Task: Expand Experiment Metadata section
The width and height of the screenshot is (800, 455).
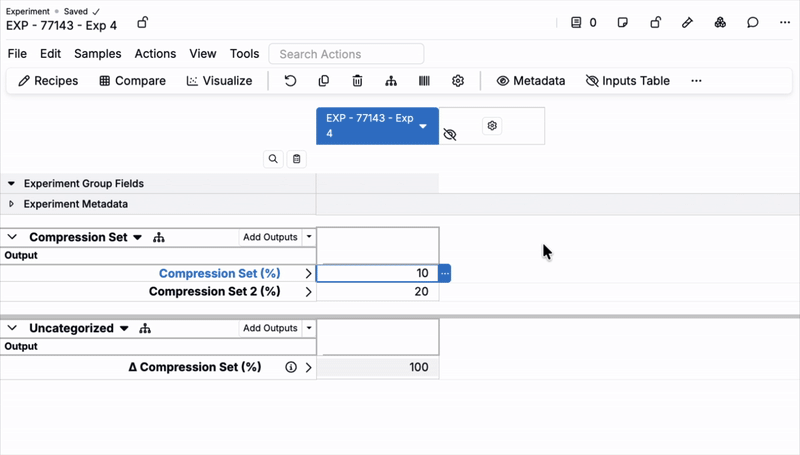Action: point(11,204)
